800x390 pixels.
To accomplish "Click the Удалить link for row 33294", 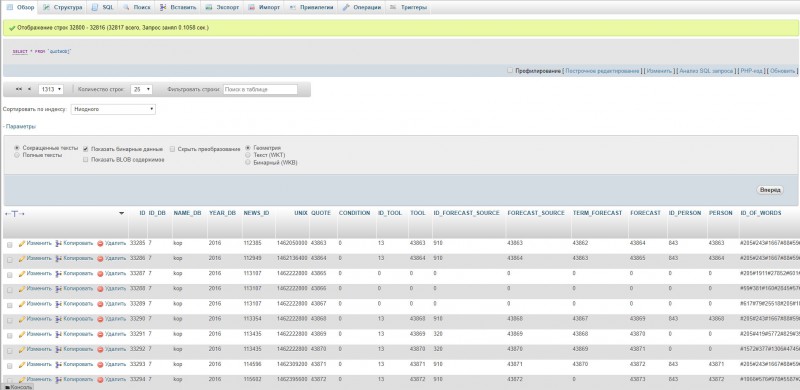I will pyautogui.click(x=115, y=380).
